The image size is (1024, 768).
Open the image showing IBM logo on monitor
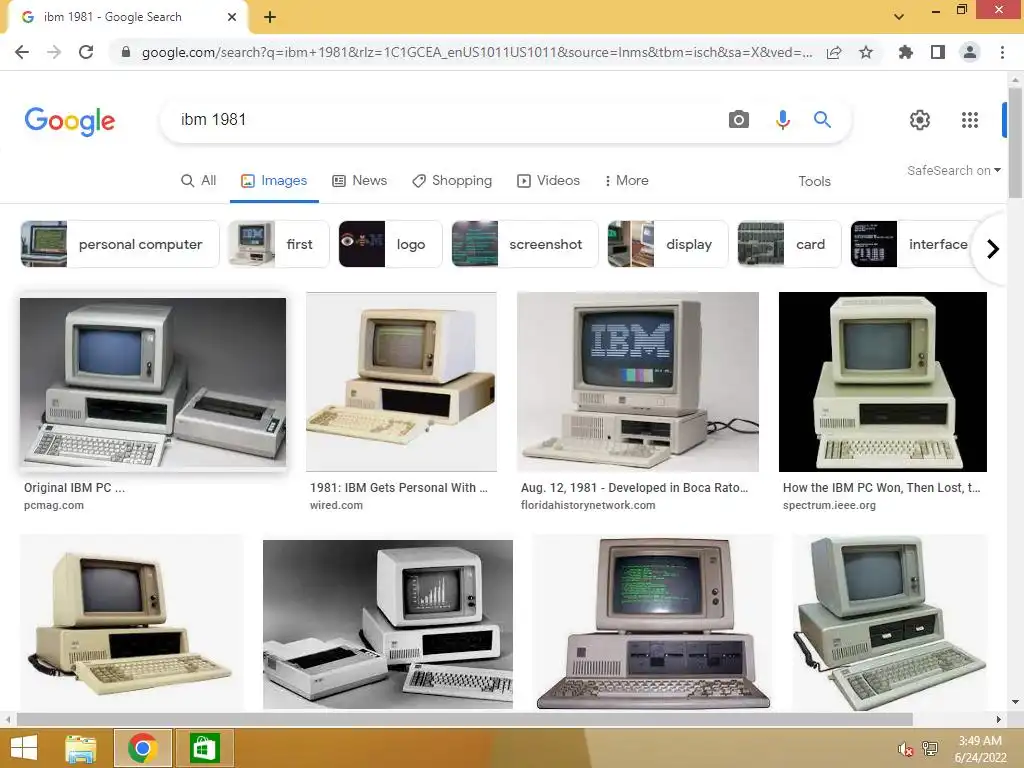637,381
